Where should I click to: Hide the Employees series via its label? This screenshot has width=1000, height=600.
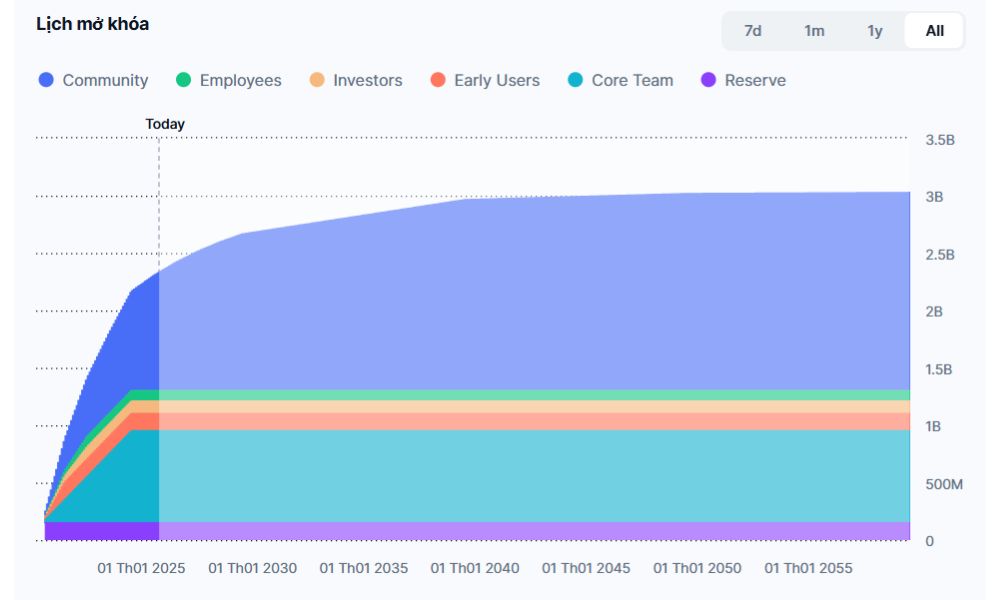pyautogui.click(x=240, y=81)
